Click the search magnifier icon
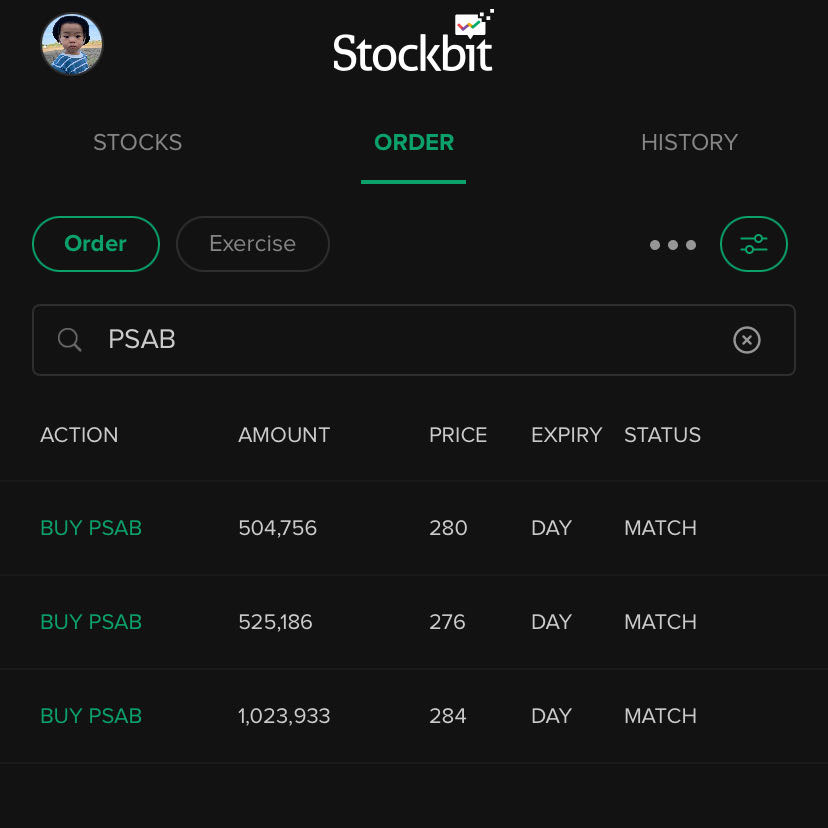Screen dimensions: 828x828 point(69,340)
